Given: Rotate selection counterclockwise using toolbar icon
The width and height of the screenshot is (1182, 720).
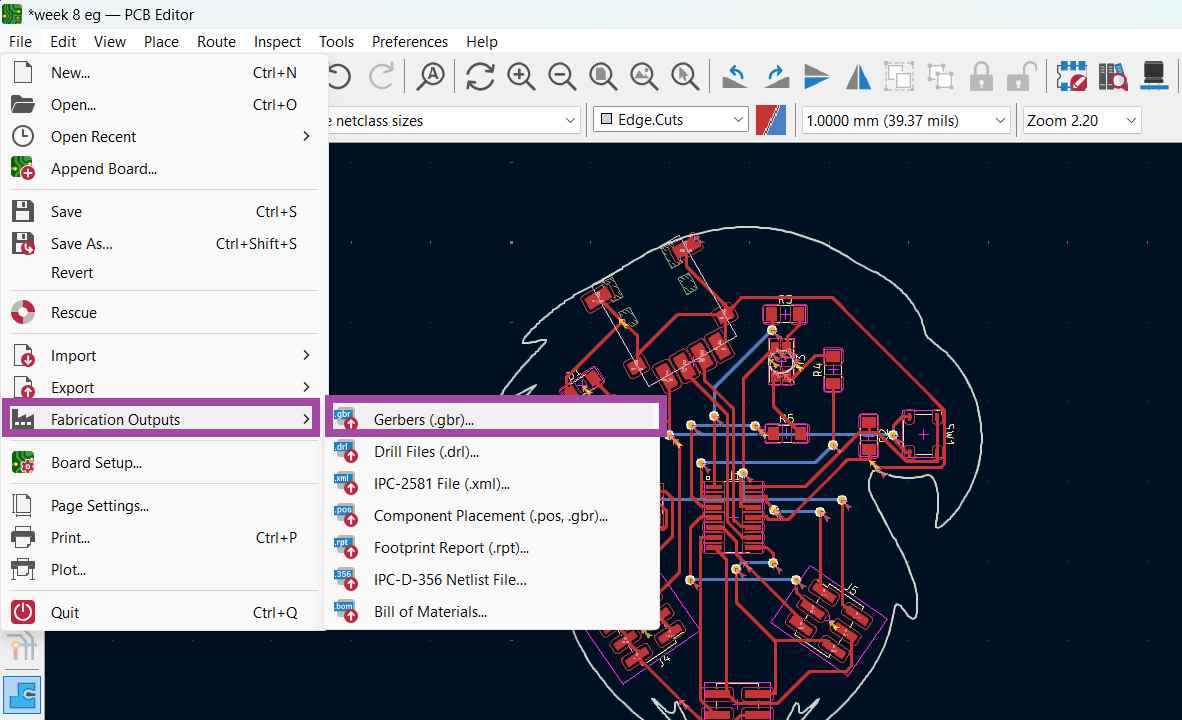Looking at the screenshot, I should click(735, 76).
